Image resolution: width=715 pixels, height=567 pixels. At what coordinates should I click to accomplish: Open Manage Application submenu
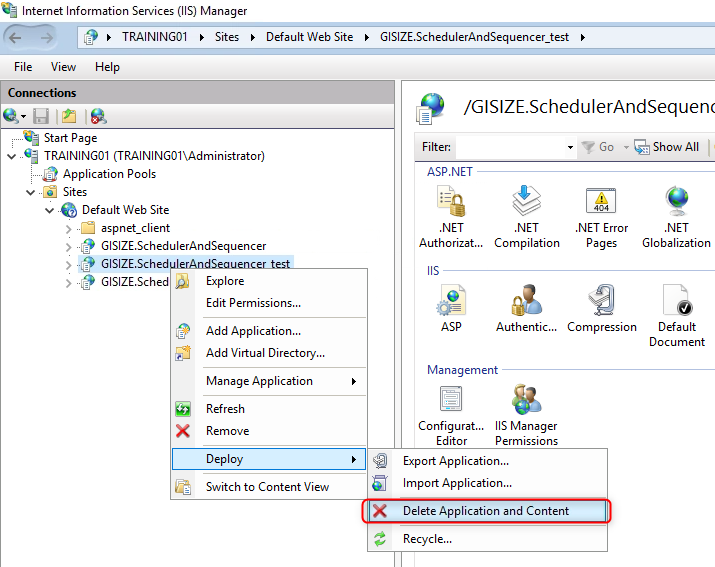coord(269,381)
